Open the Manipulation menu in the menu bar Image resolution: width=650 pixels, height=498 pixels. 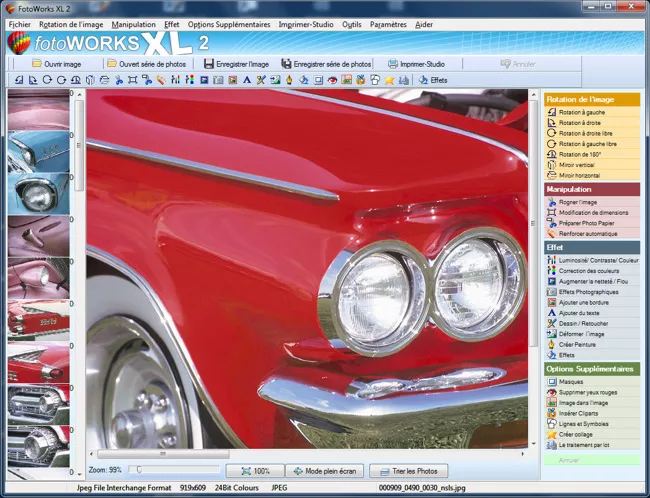(x=133, y=24)
